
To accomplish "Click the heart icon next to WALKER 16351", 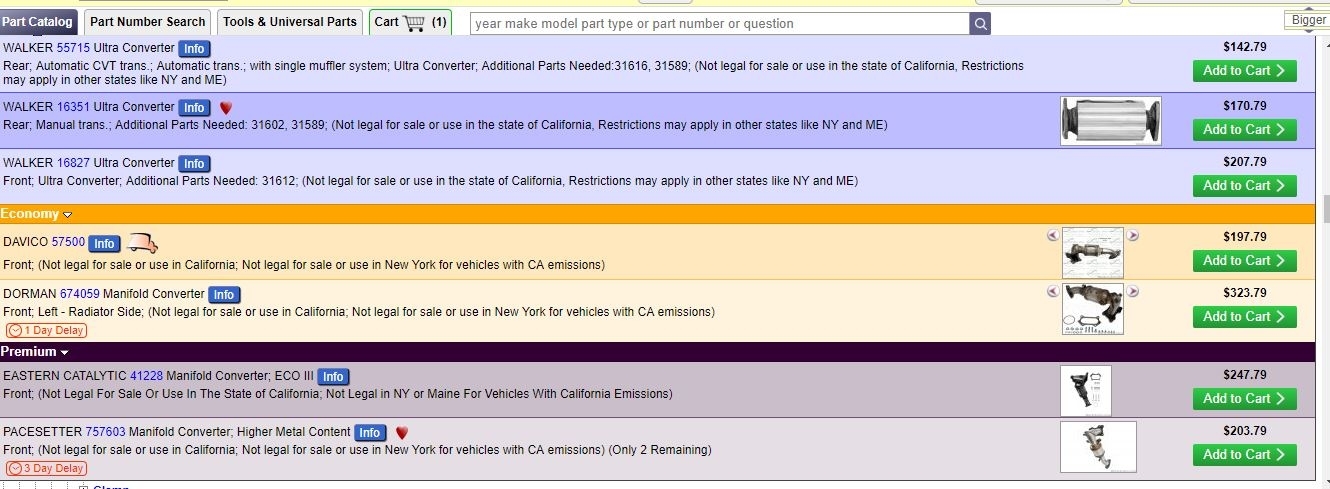I will coord(226,108).
